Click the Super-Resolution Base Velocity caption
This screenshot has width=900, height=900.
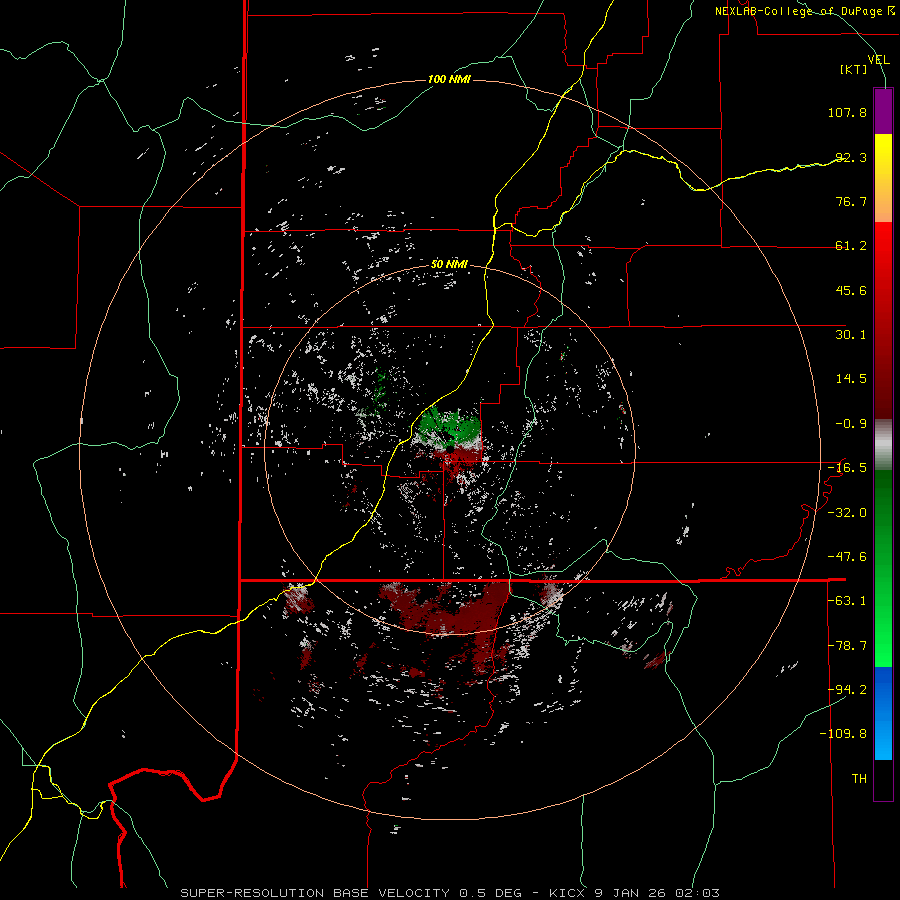click(450, 893)
